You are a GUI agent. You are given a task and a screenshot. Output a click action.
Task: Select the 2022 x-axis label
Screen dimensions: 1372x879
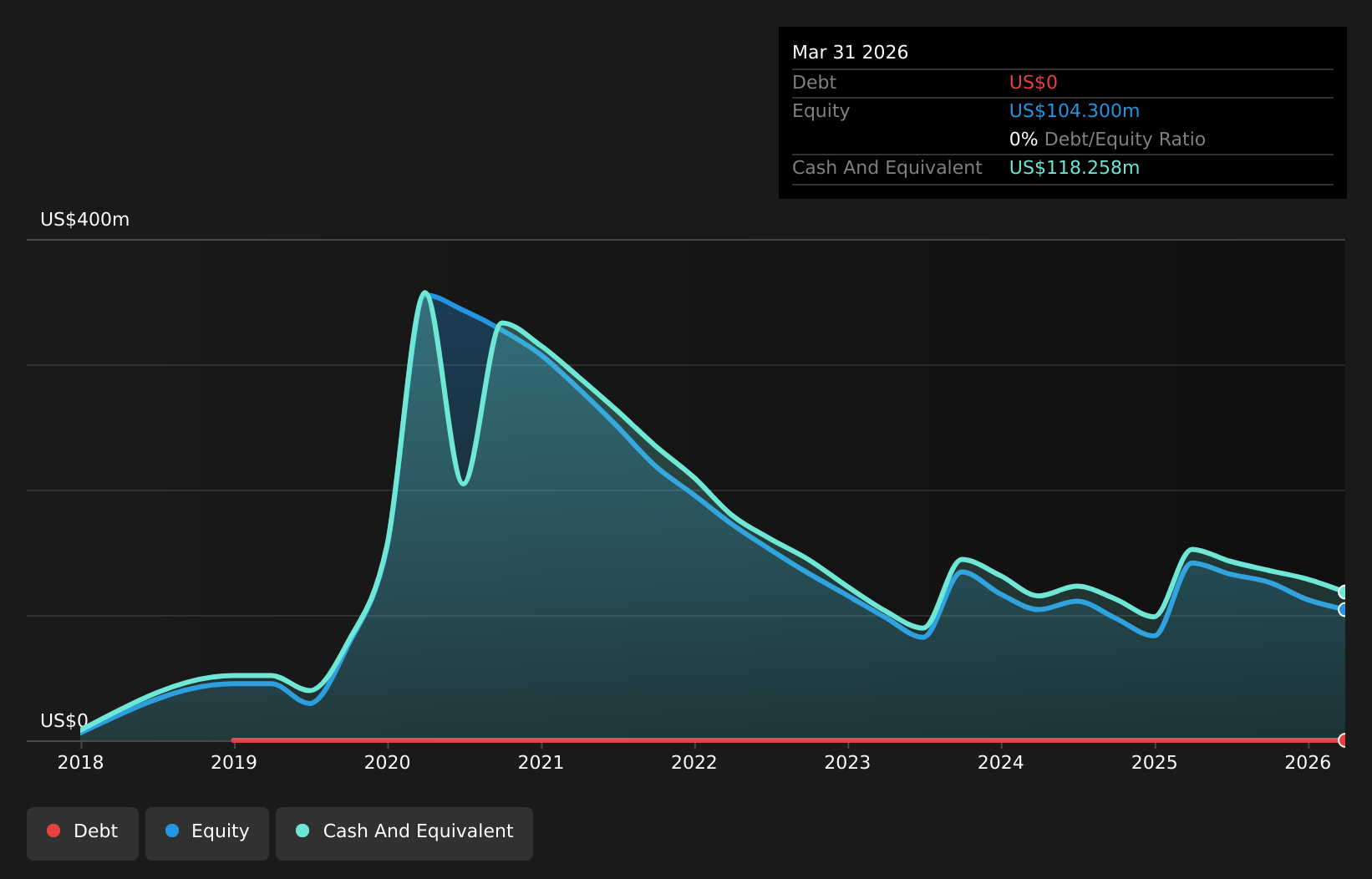tap(694, 762)
